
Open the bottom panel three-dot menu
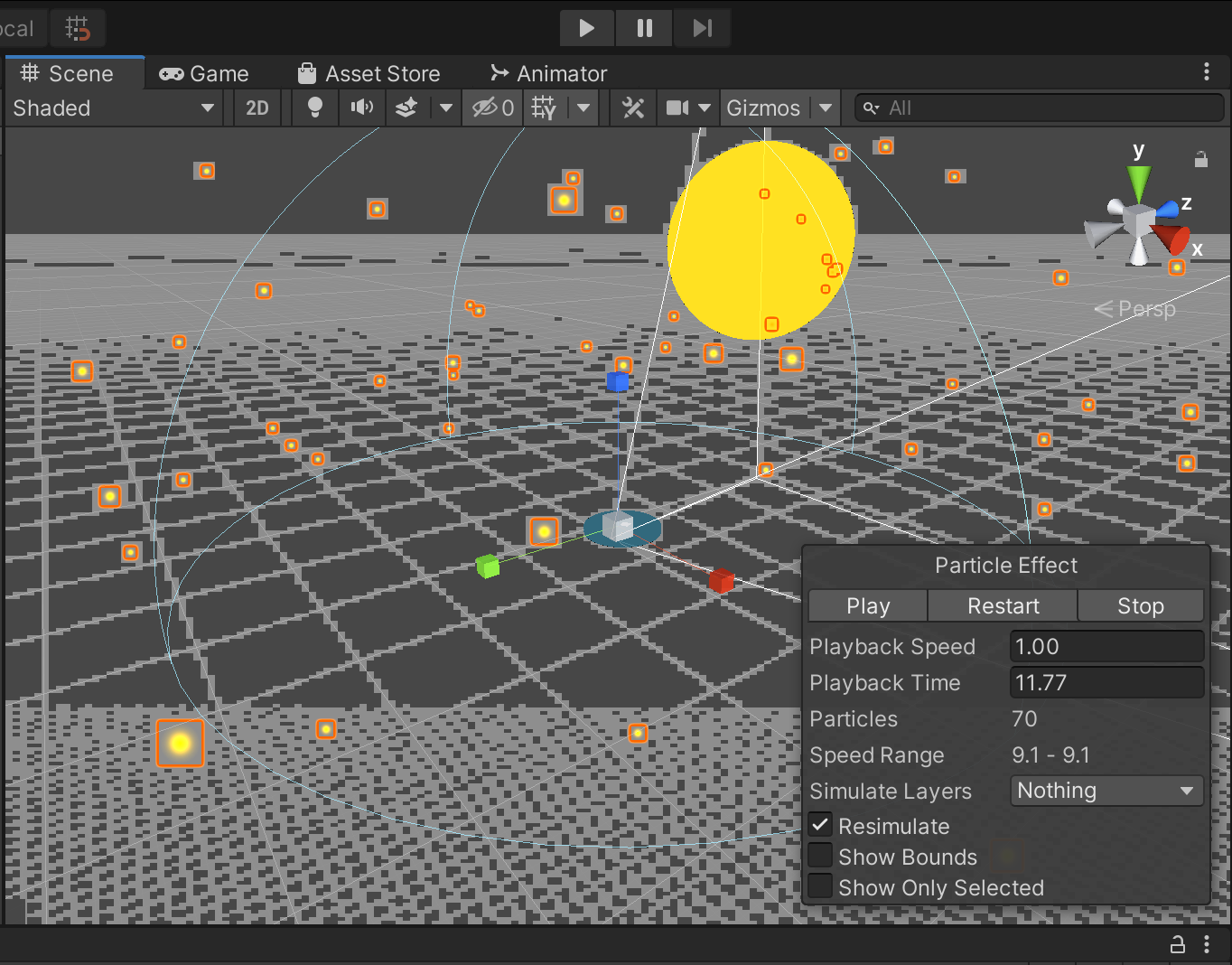point(1207,944)
